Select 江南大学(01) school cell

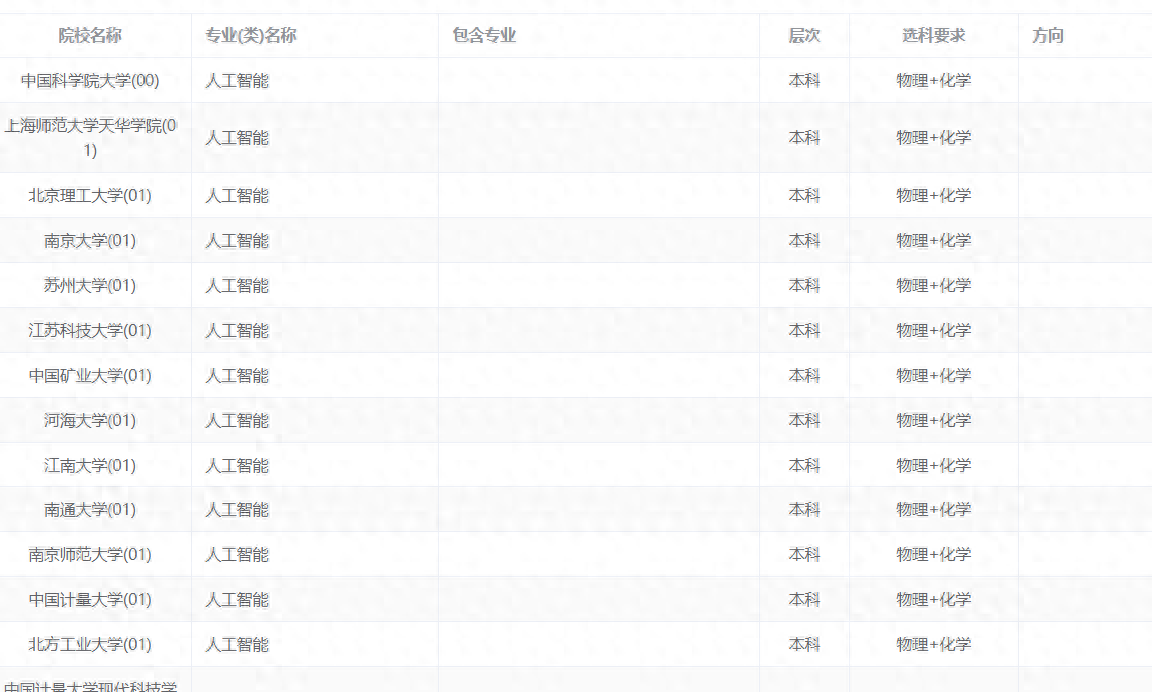(x=90, y=466)
